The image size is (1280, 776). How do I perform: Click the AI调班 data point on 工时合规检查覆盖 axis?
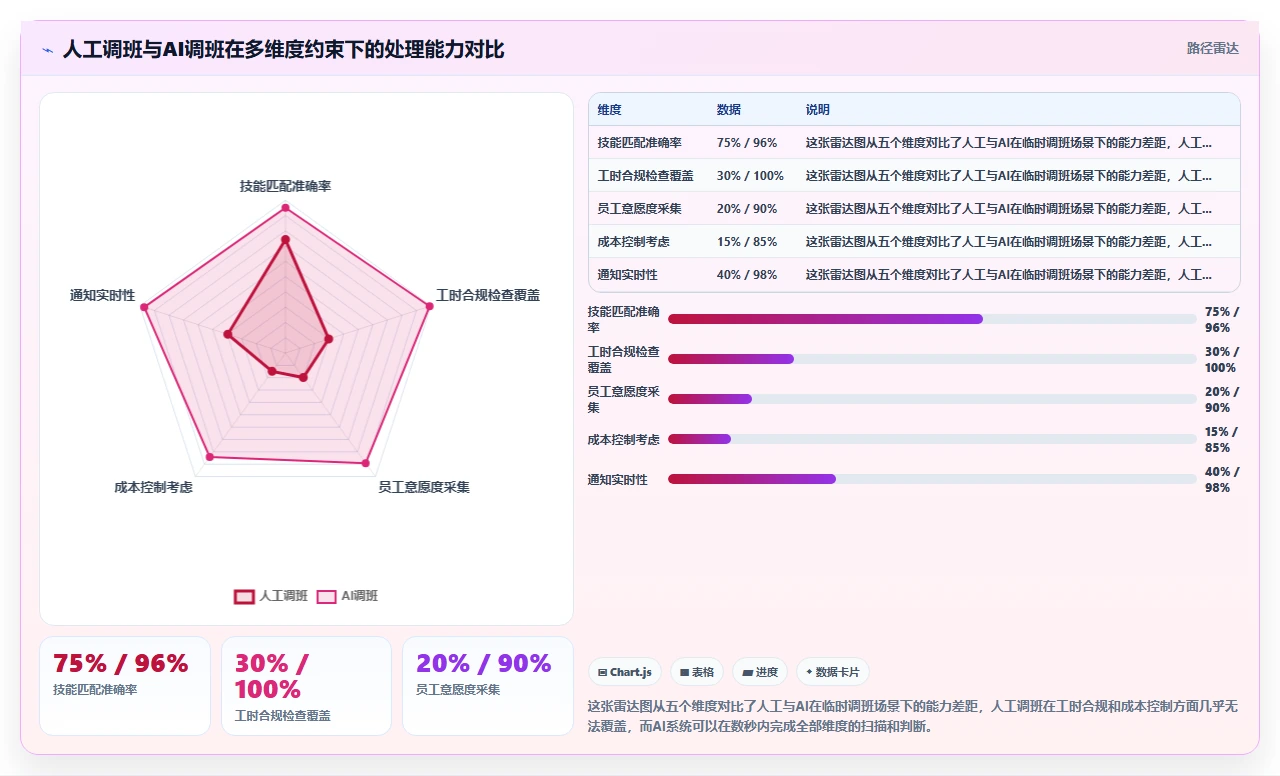(x=430, y=307)
